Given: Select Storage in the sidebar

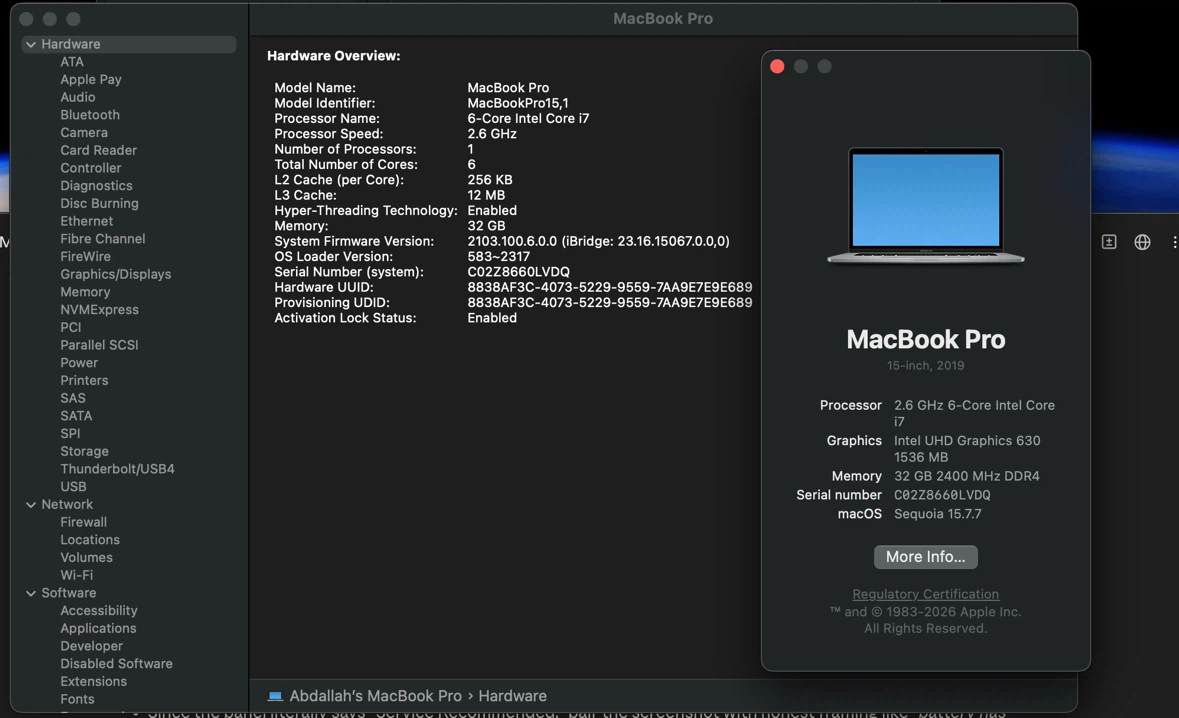Looking at the screenshot, I should click(84, 451).
